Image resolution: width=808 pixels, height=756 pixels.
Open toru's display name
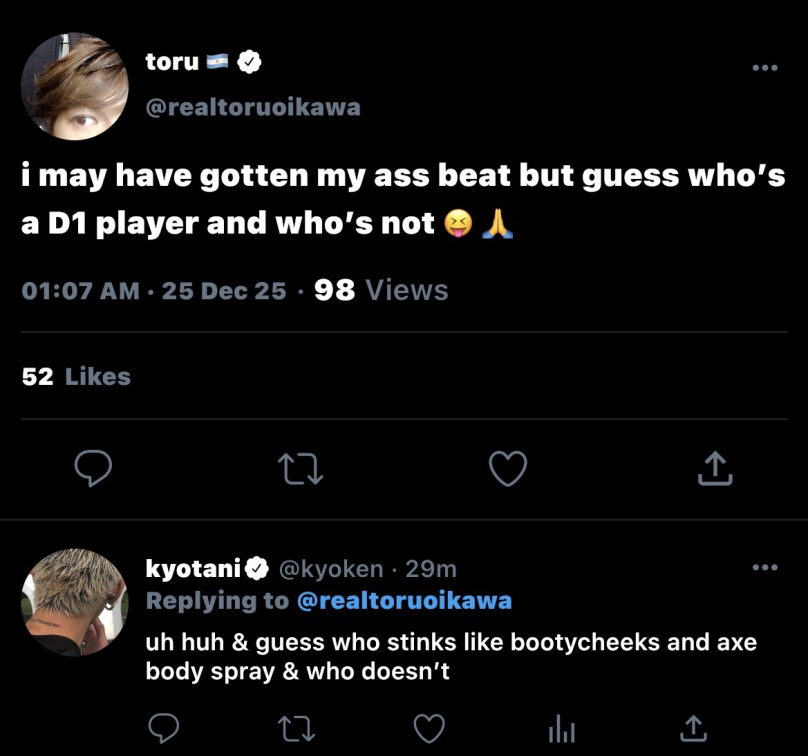172,62
